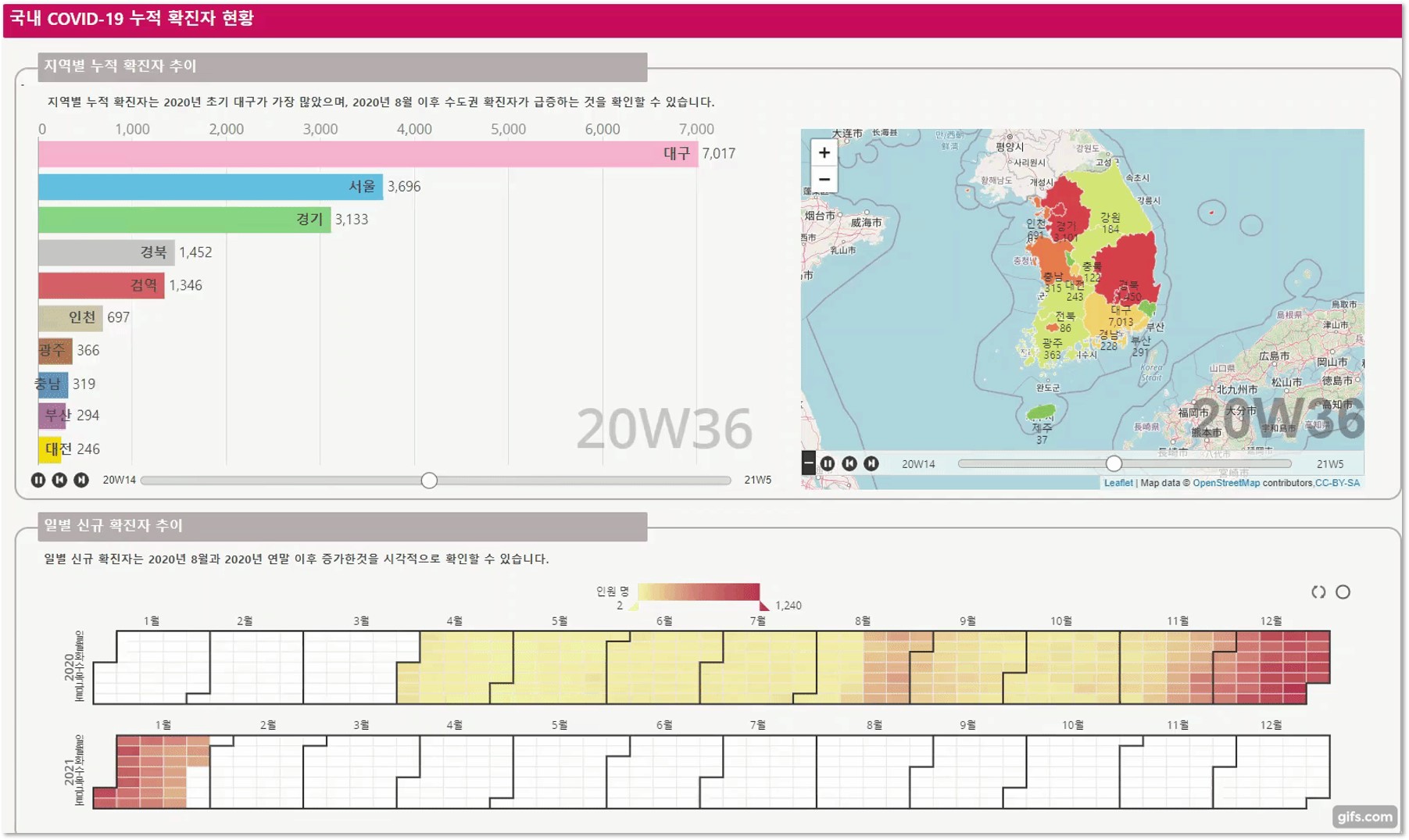Skip map timeline to next week

point(871,463)
